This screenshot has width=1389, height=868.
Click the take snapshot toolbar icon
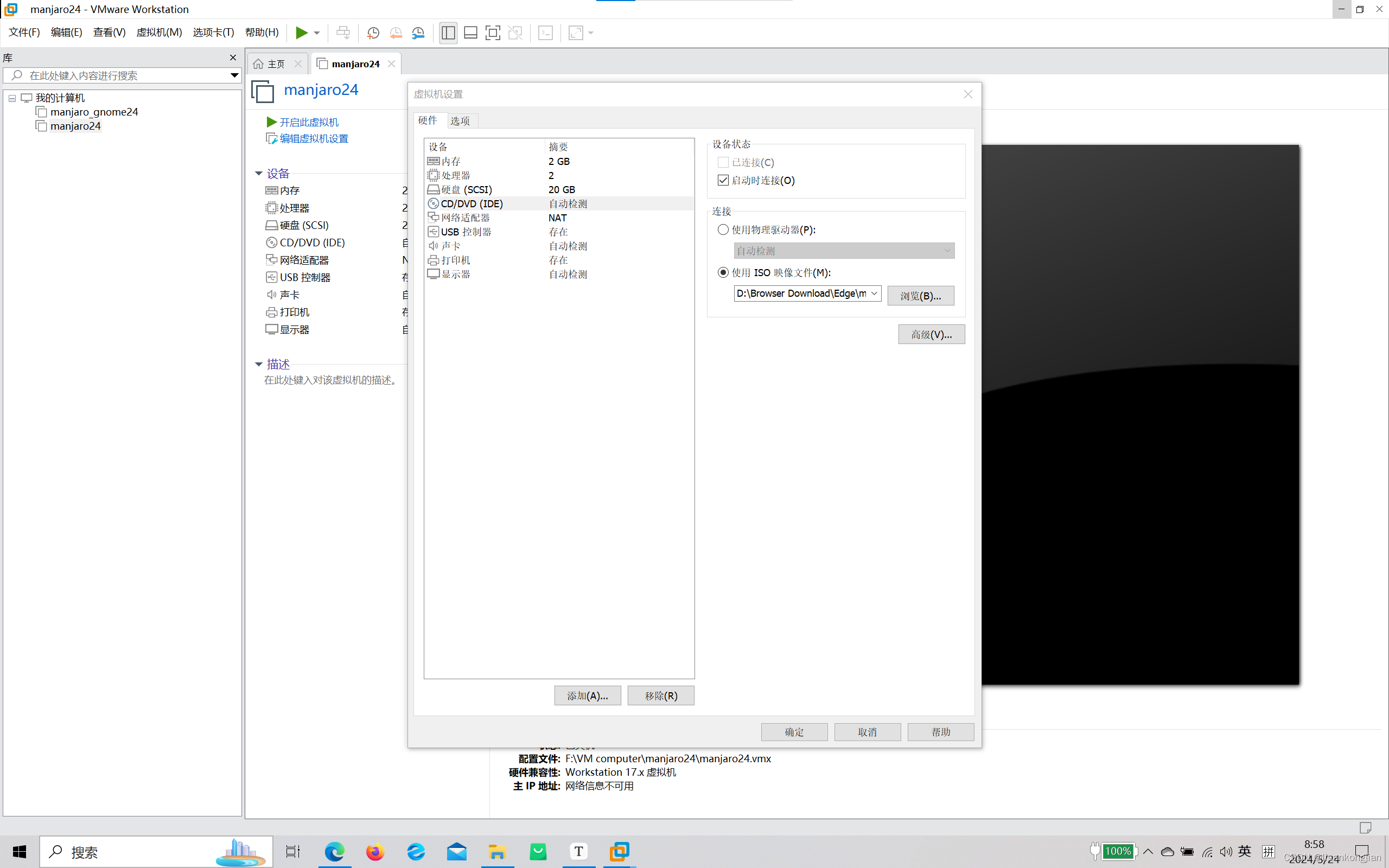[373, 33]
